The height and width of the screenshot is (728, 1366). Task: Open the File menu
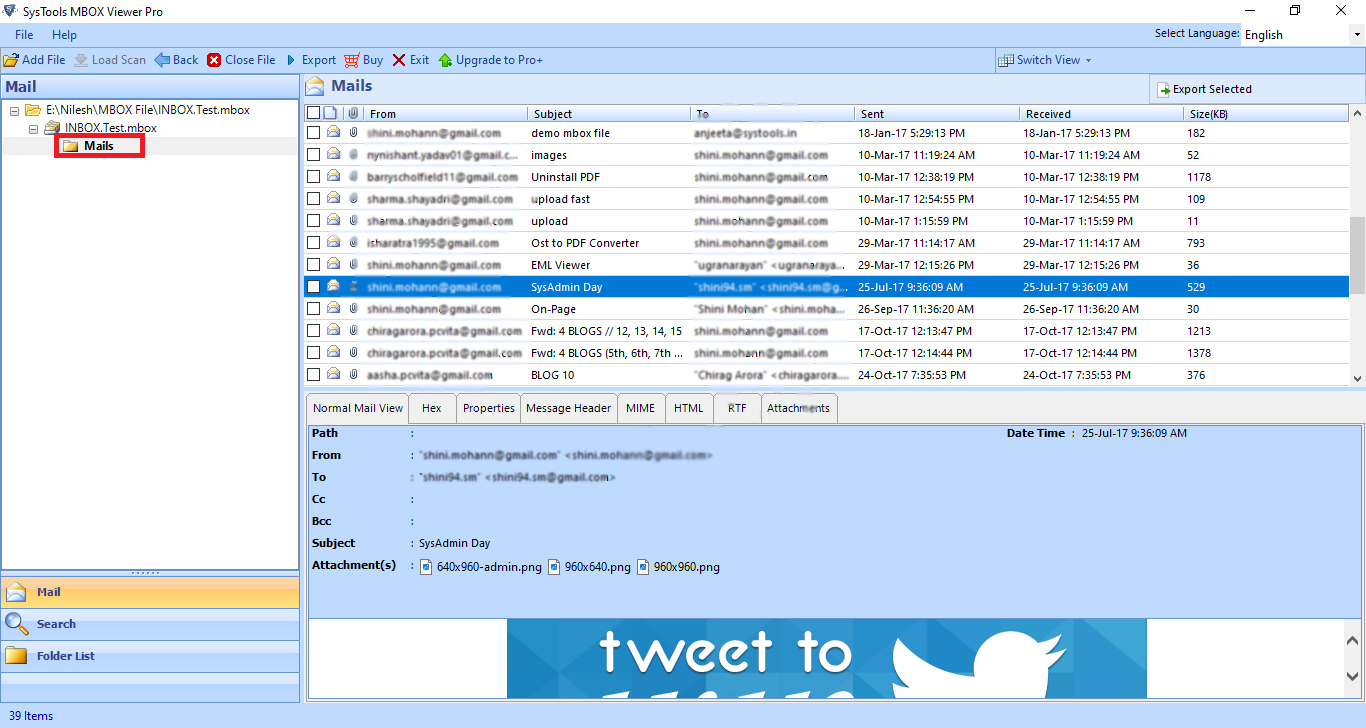[24, 35]
